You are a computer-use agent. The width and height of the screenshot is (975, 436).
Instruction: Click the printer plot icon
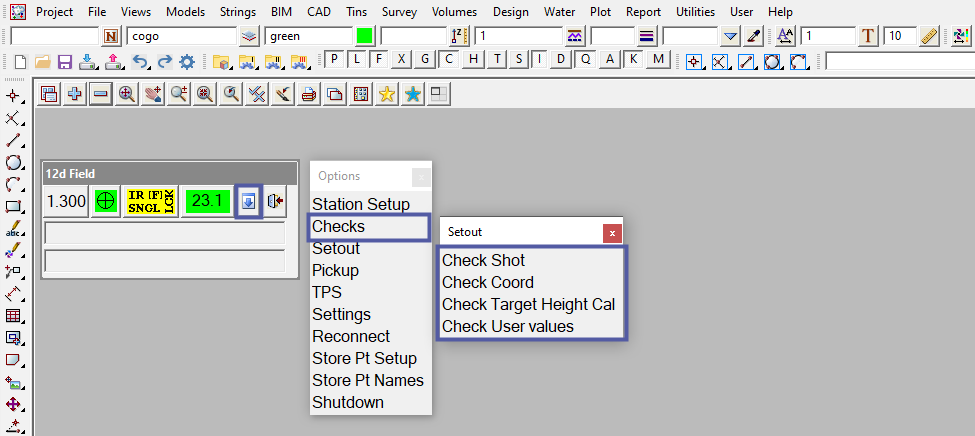click(309, 95)
